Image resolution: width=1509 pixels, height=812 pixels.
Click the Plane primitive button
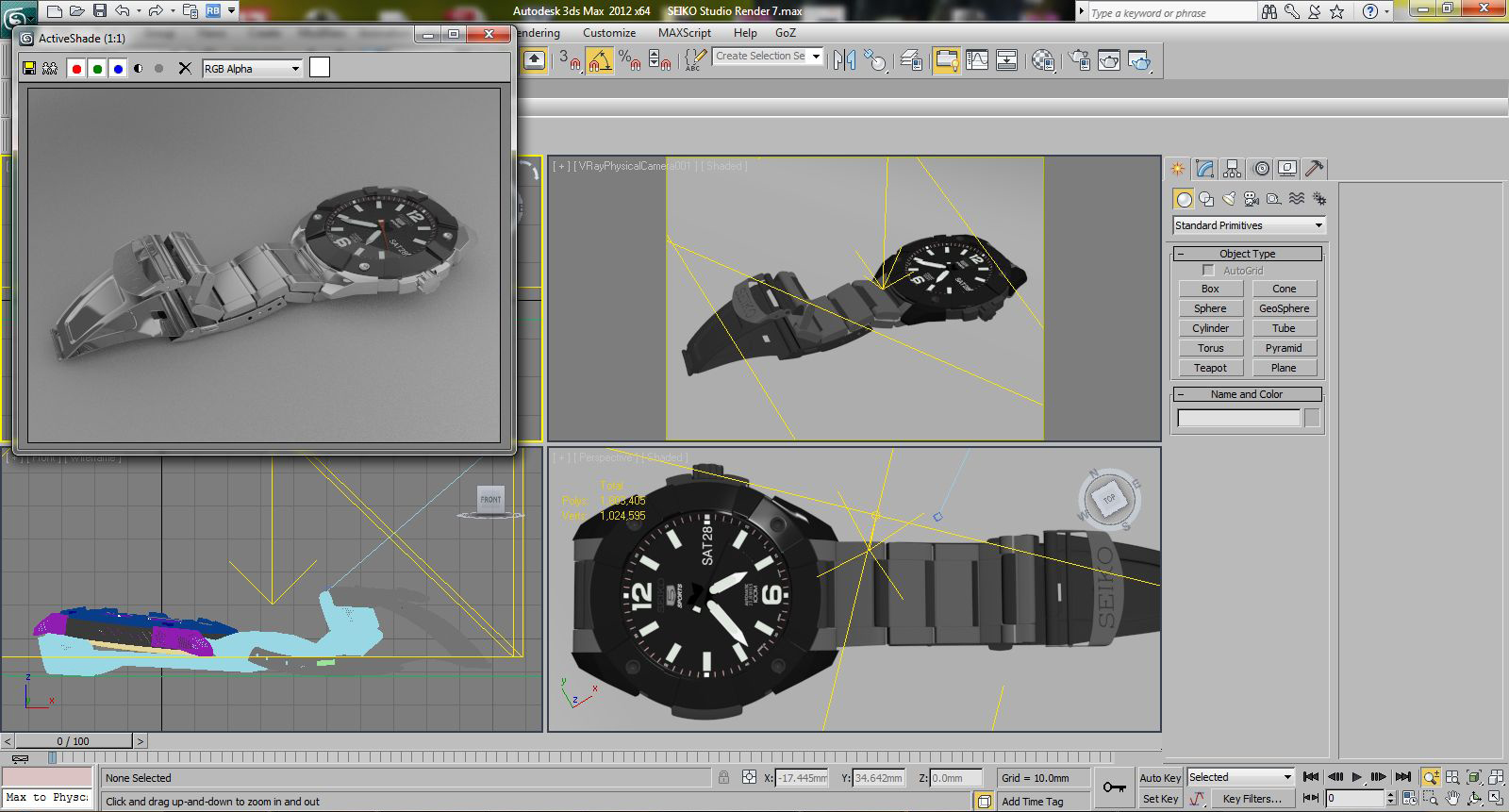coord(1284,368)
